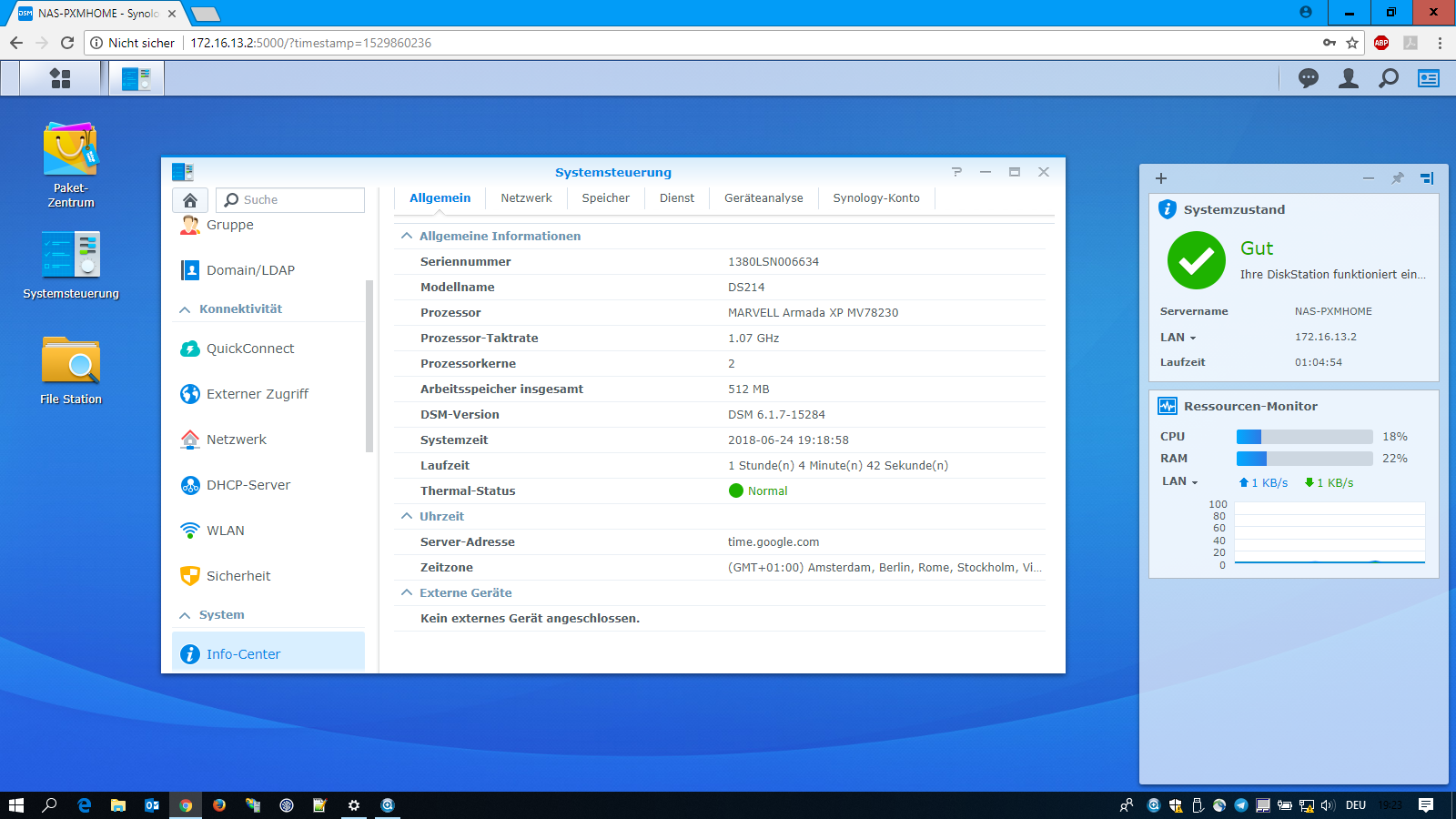Switch to the Speicher tab
Image resolution: width=1456 pixels, height=819 pixels.
(x=605, y=198)
